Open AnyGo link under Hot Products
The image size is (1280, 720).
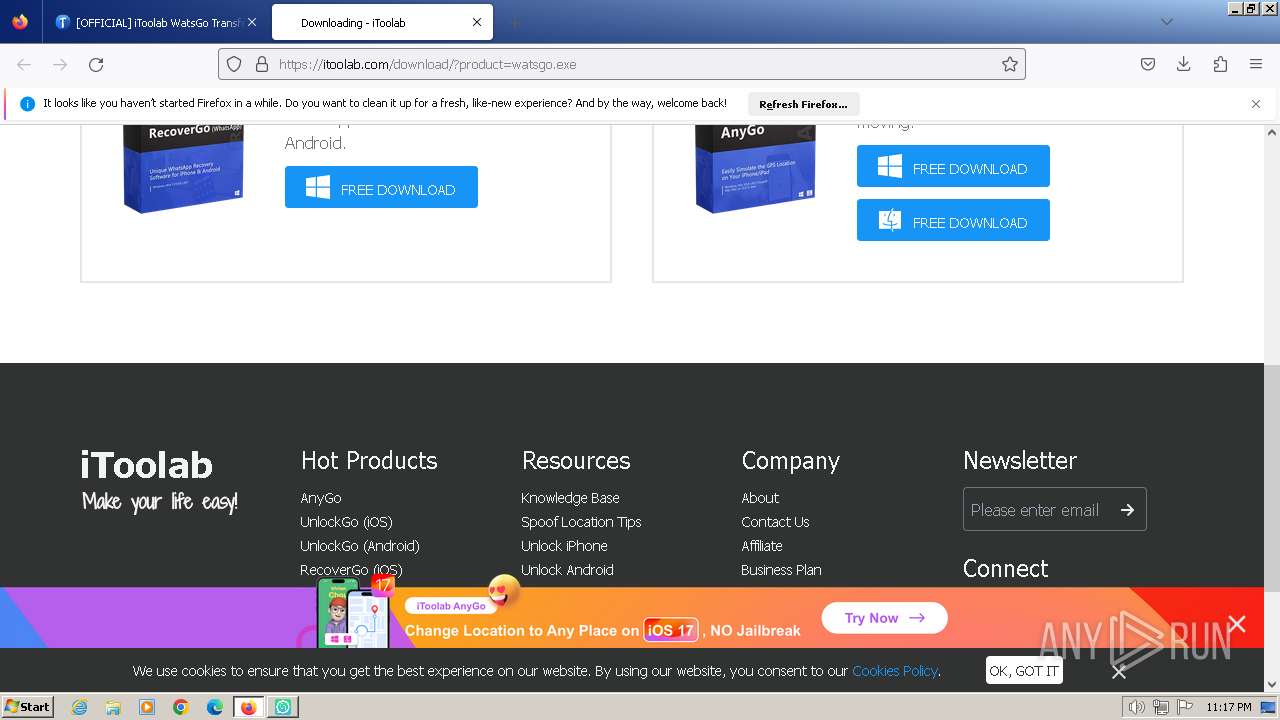click(321, 498)
